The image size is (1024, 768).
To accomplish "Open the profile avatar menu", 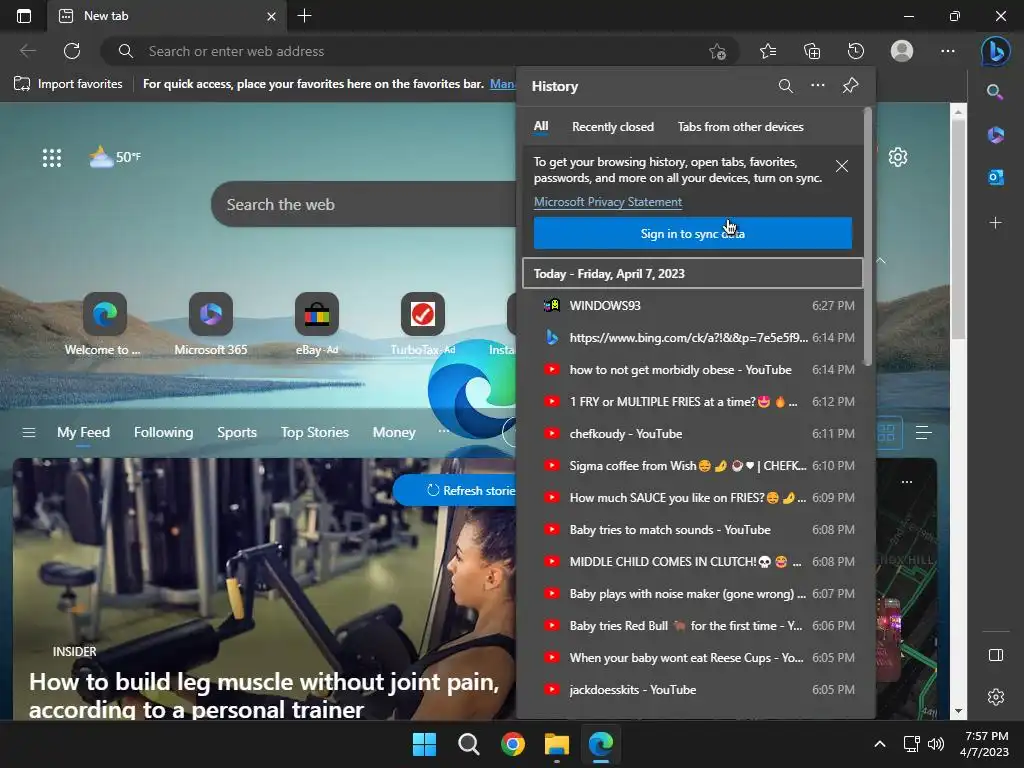I will pyautogui.click(x=902, y=51).
